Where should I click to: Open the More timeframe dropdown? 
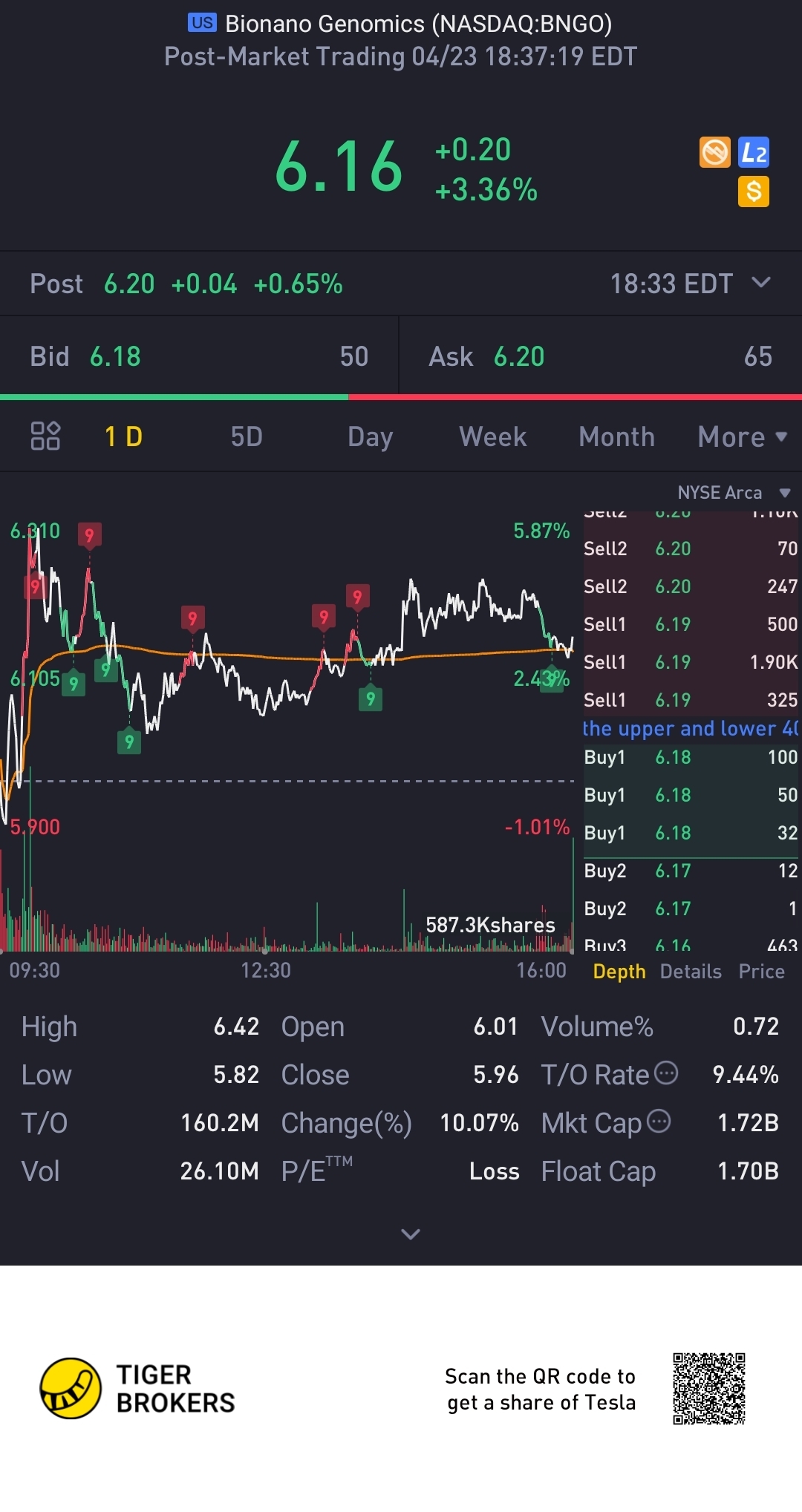pyautogui.click(x=743, y=436)
